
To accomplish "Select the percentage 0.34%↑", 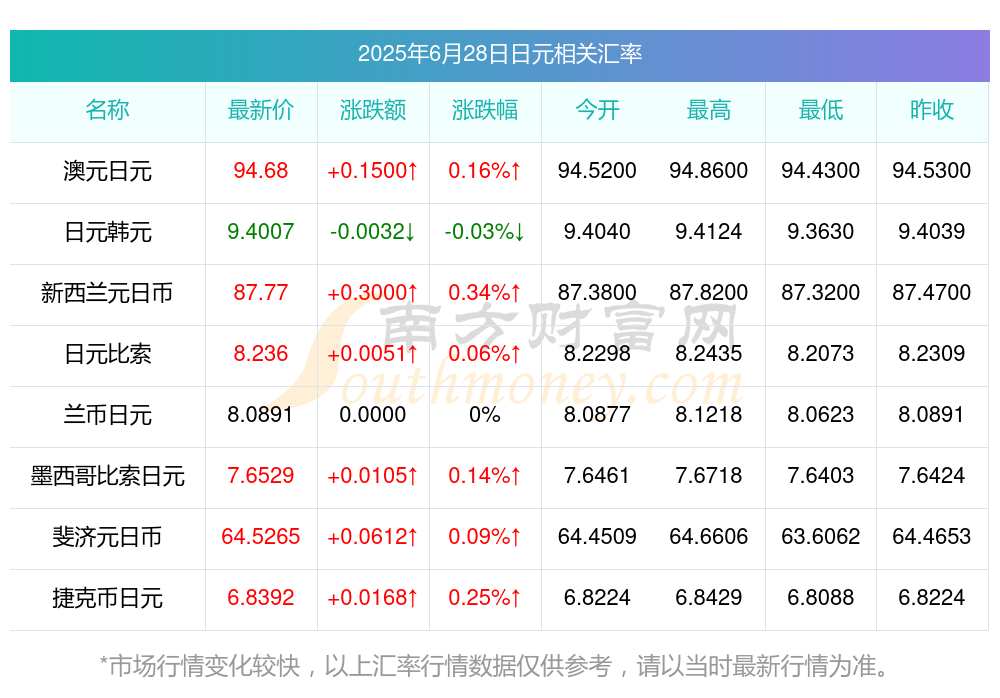I will 485,293.
